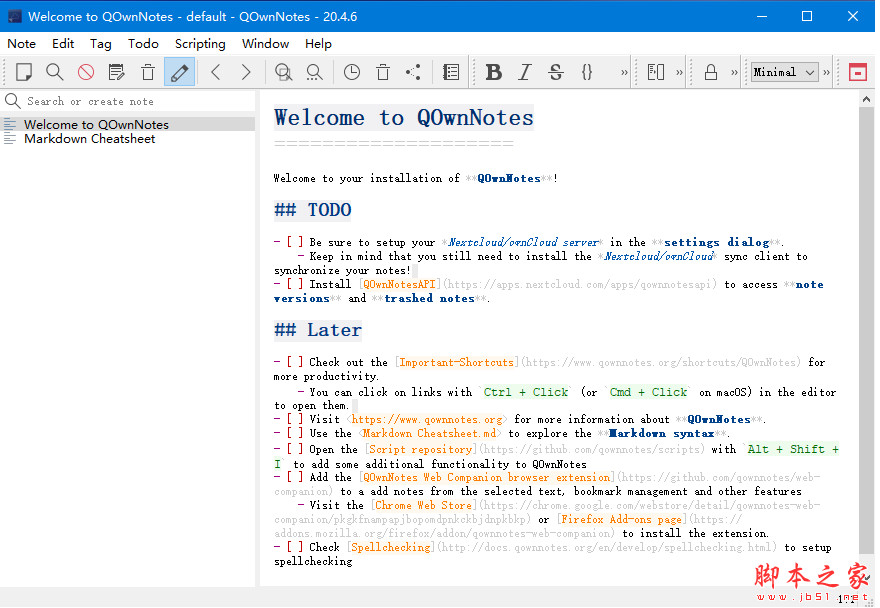This screenshot has width=880, height=608.
Task: Open the Minimal workspace dropdown
Action: [x=784, y=72]
